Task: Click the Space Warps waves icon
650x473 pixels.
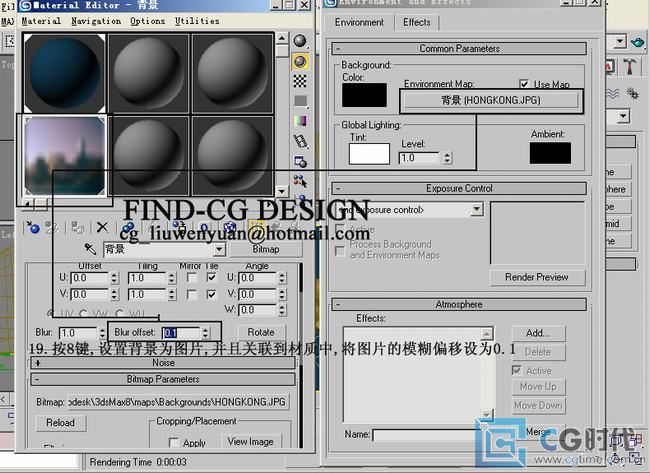Action: pos(614,94)
